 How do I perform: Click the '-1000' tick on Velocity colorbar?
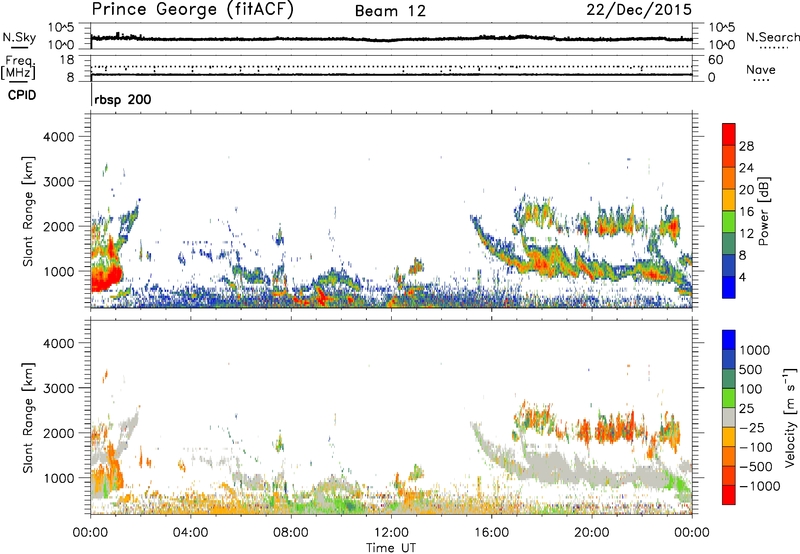(759, 486)
